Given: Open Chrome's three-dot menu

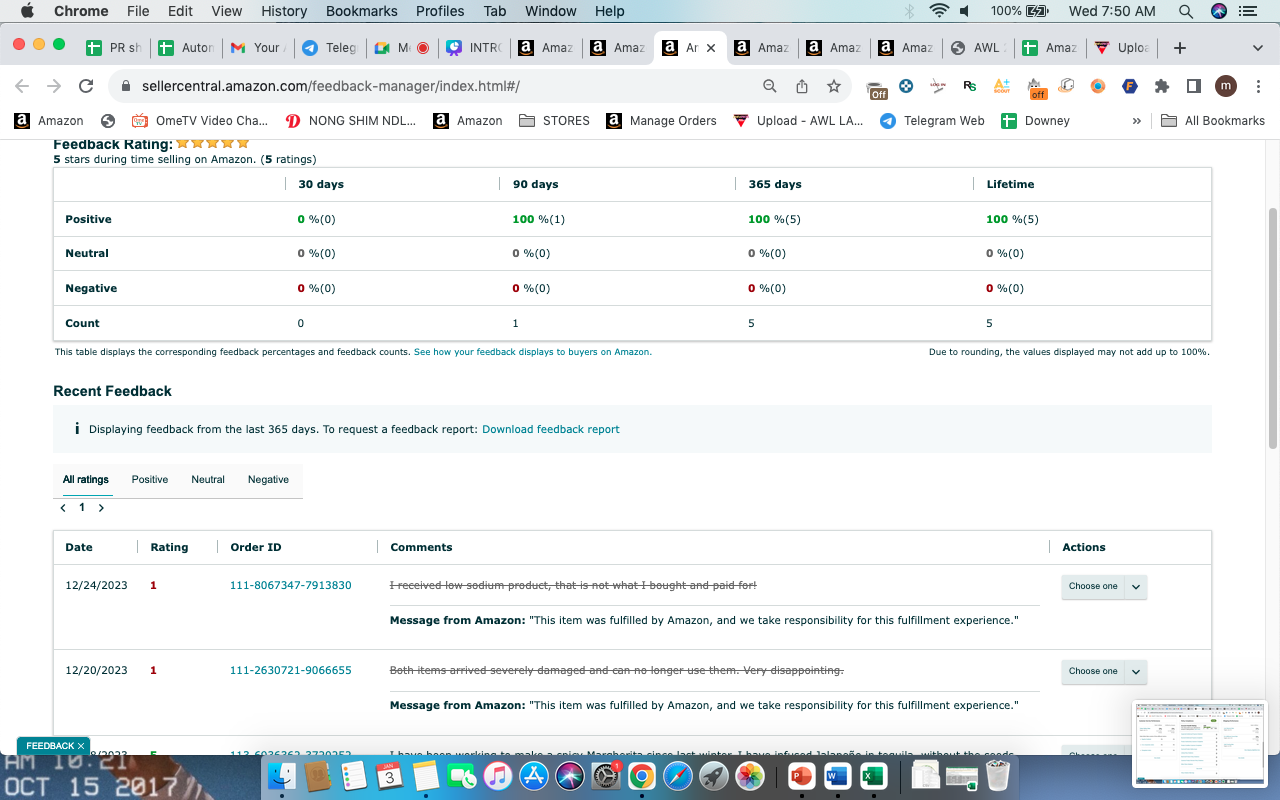Looking at the screenshot, I should pyautogui.click(x=1256, y=86).
